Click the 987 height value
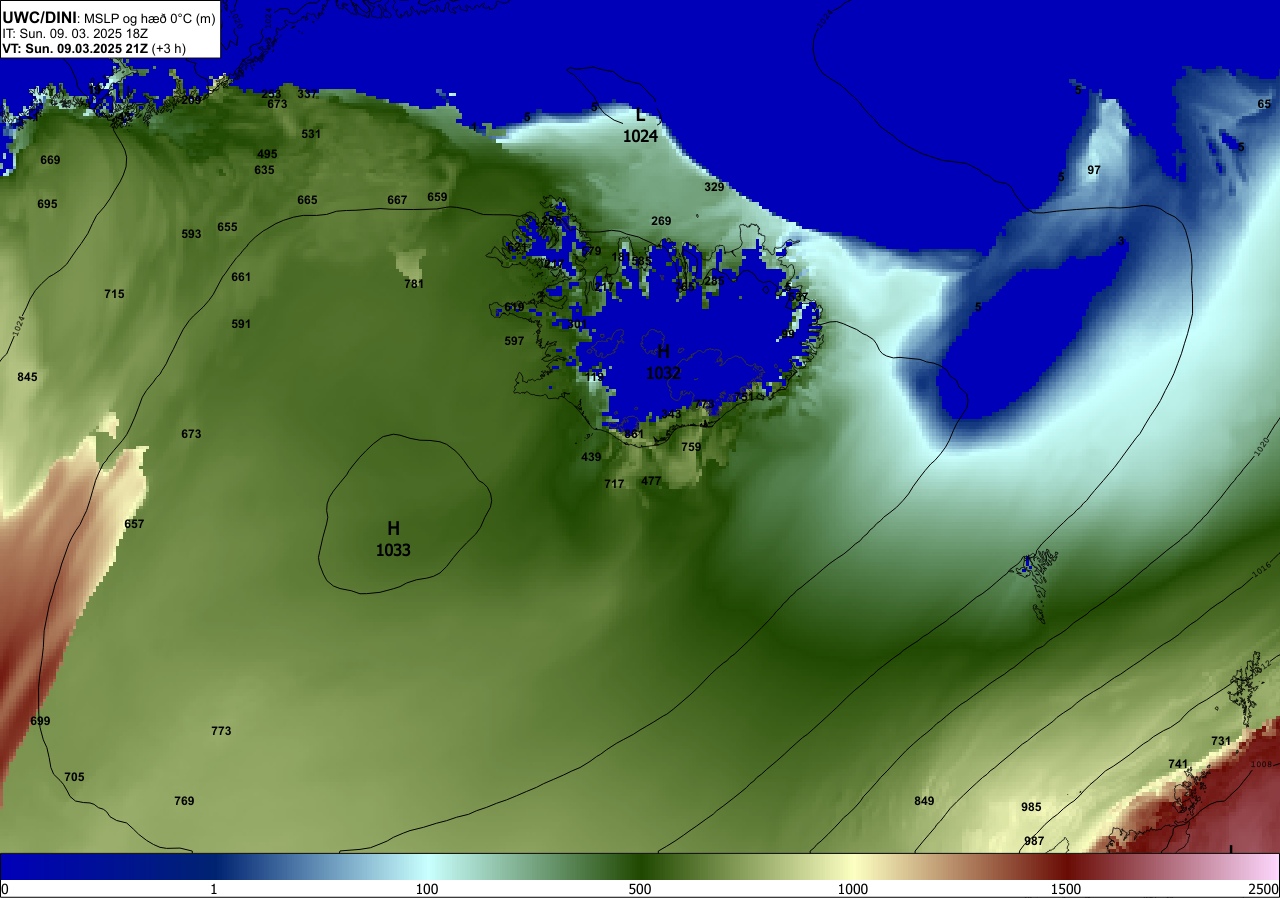This screenshot has width=1280, height=898. coord(1034,841)
